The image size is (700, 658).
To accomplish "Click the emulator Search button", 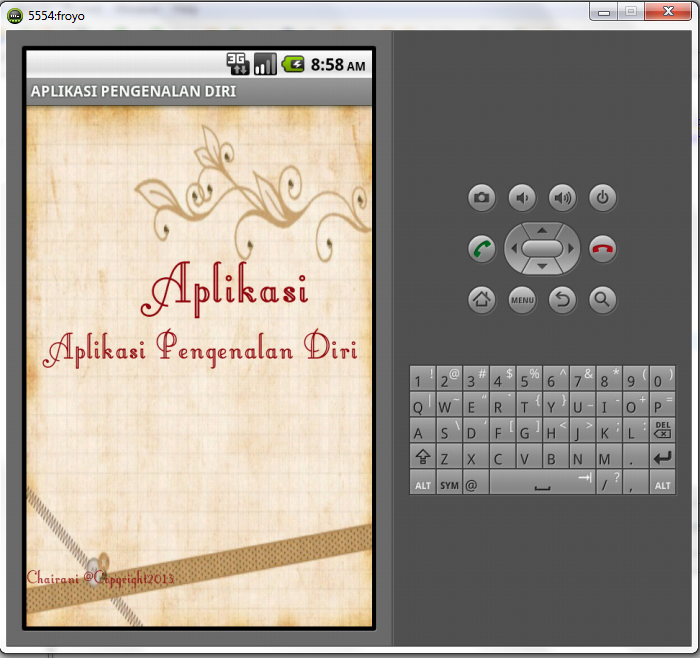I will (603, 300).
